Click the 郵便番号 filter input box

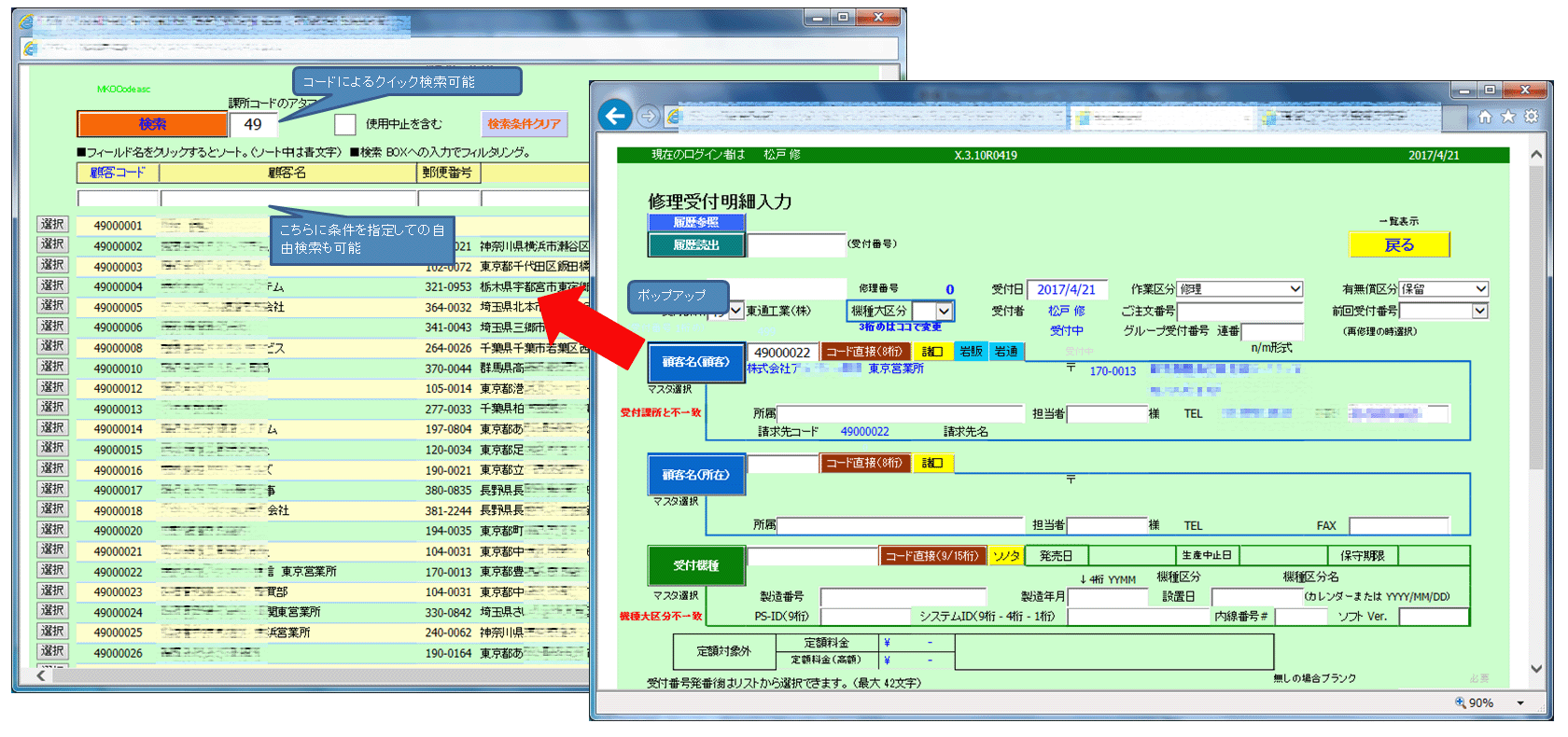(x=448, y=198)
